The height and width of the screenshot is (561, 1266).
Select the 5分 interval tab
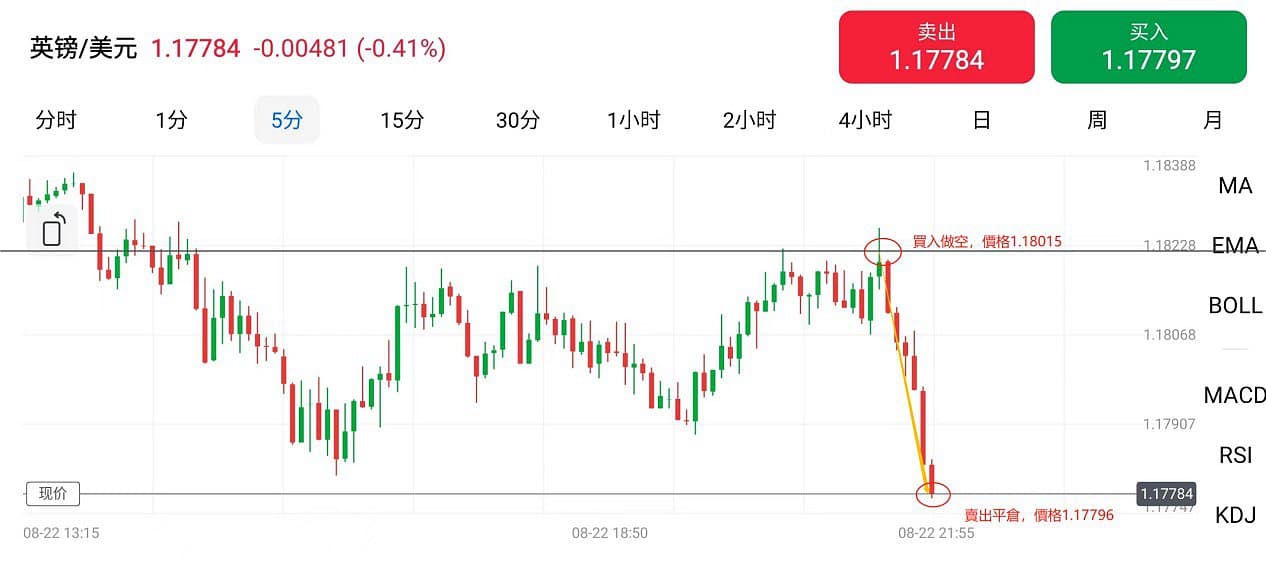coord(286,121)
